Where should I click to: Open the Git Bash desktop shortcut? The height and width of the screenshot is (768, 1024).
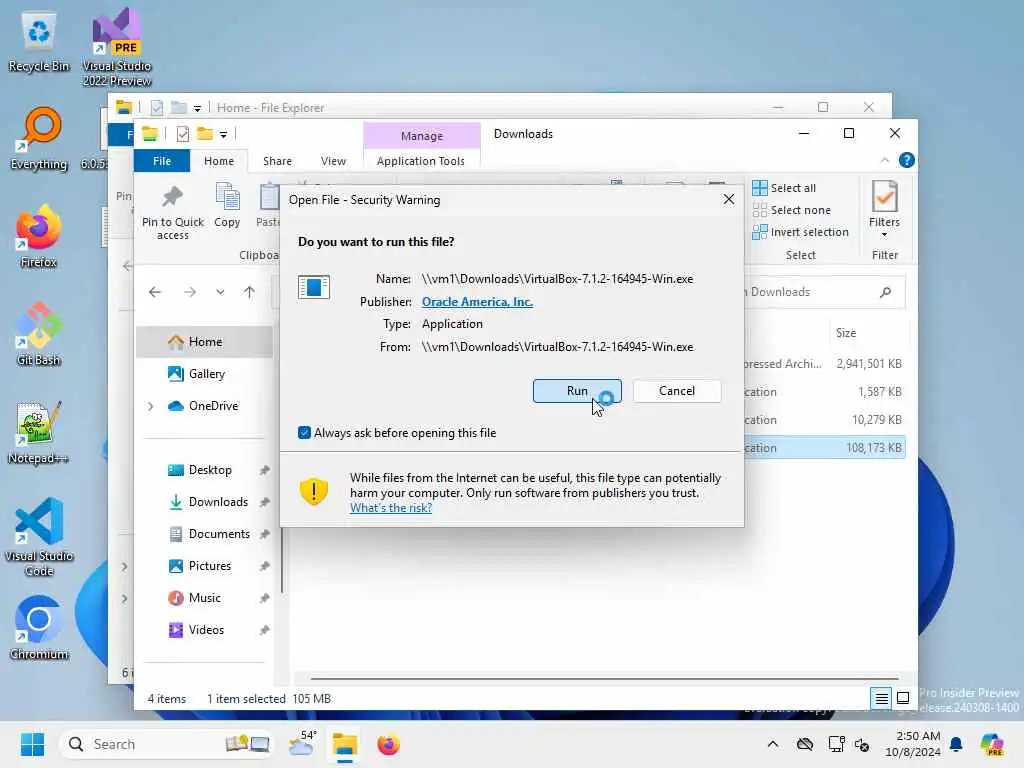coord(39,334)
